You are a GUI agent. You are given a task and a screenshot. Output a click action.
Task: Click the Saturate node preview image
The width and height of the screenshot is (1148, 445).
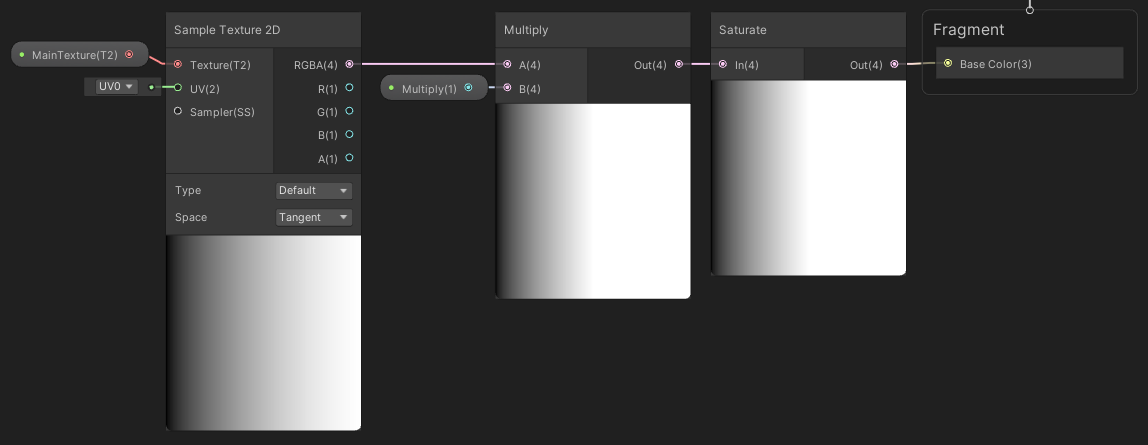pyautogui.click(x=808, y=178)
